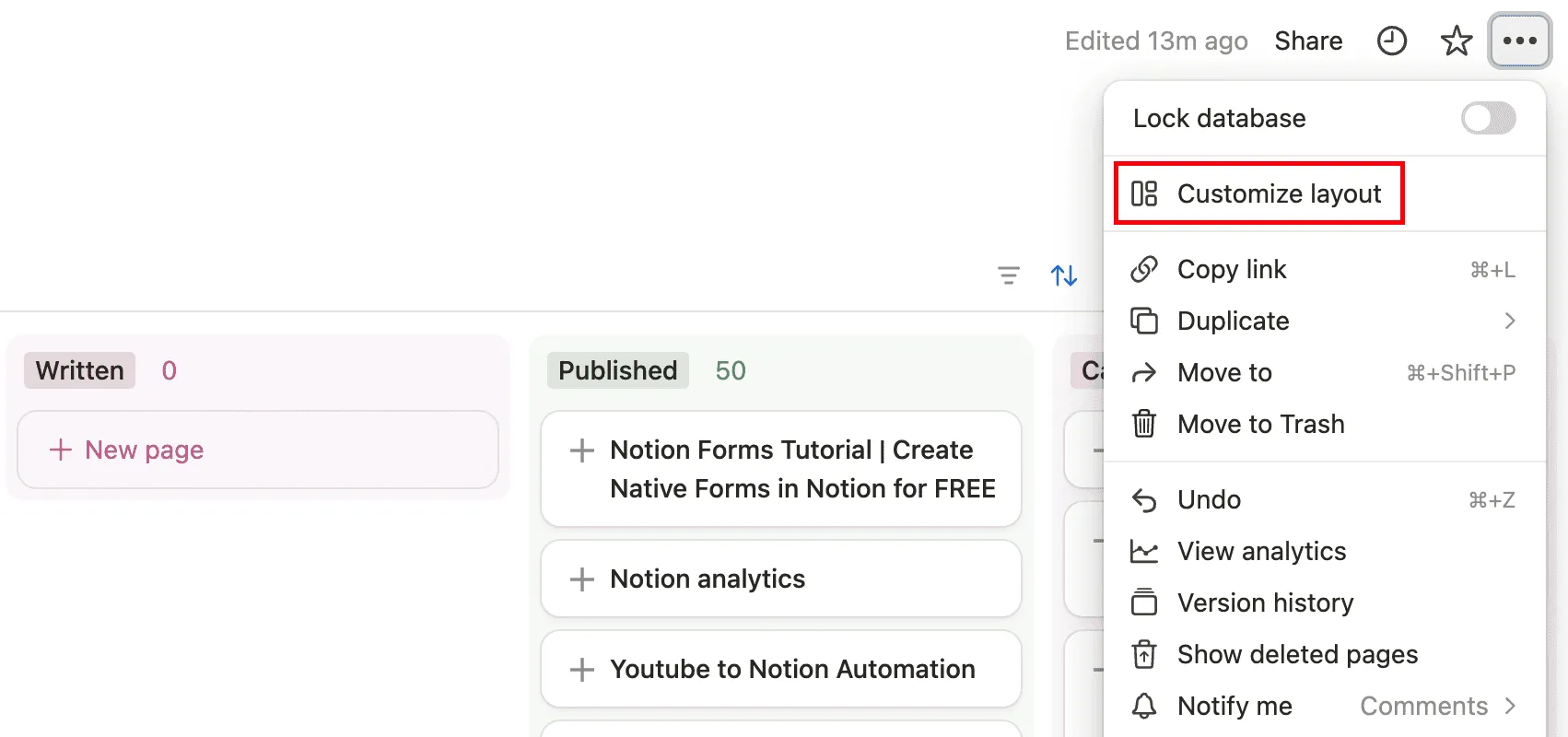Click plus icon on Youtube to Notion Automation
Screen dimensions: 1568x737
coord(581,670)
